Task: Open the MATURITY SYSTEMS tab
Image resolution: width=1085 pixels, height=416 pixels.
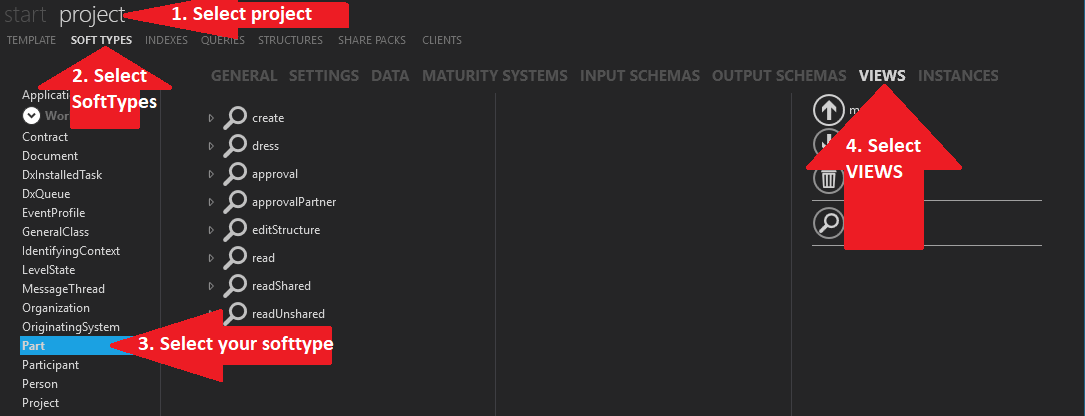Action: (494, 76)
